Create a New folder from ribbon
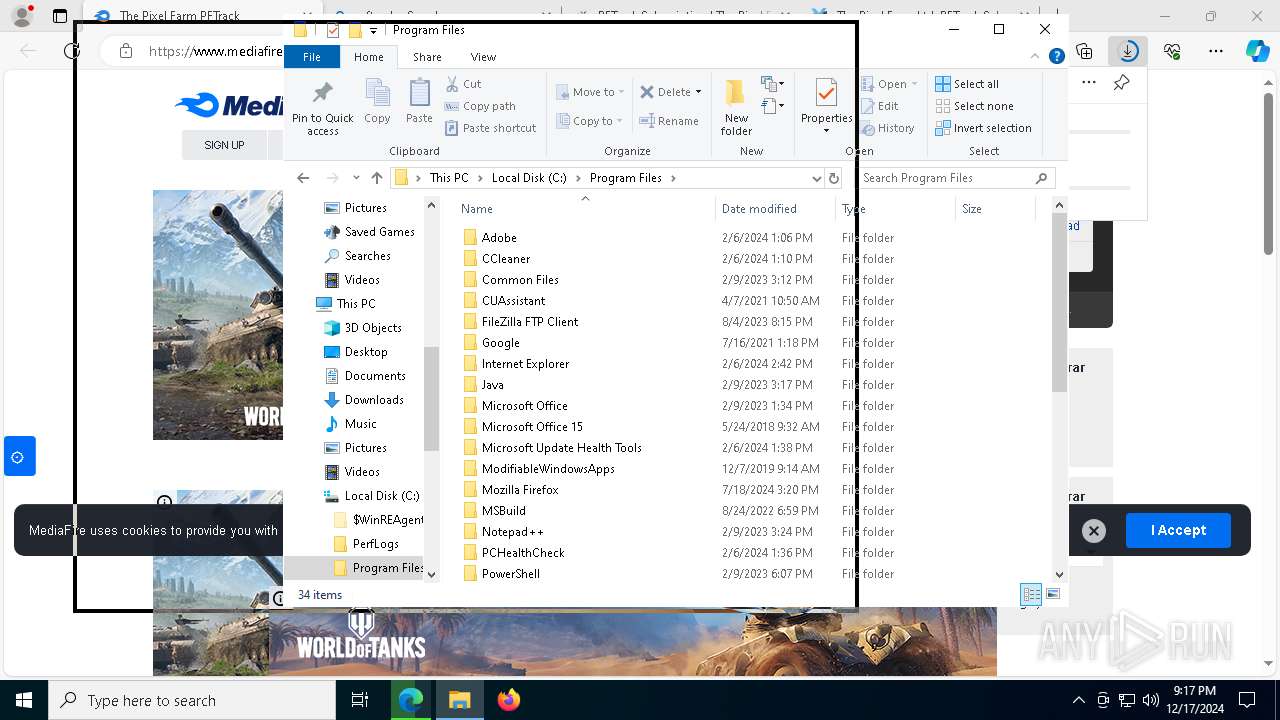The image size is (1280, 720). (x=736, y=107)
